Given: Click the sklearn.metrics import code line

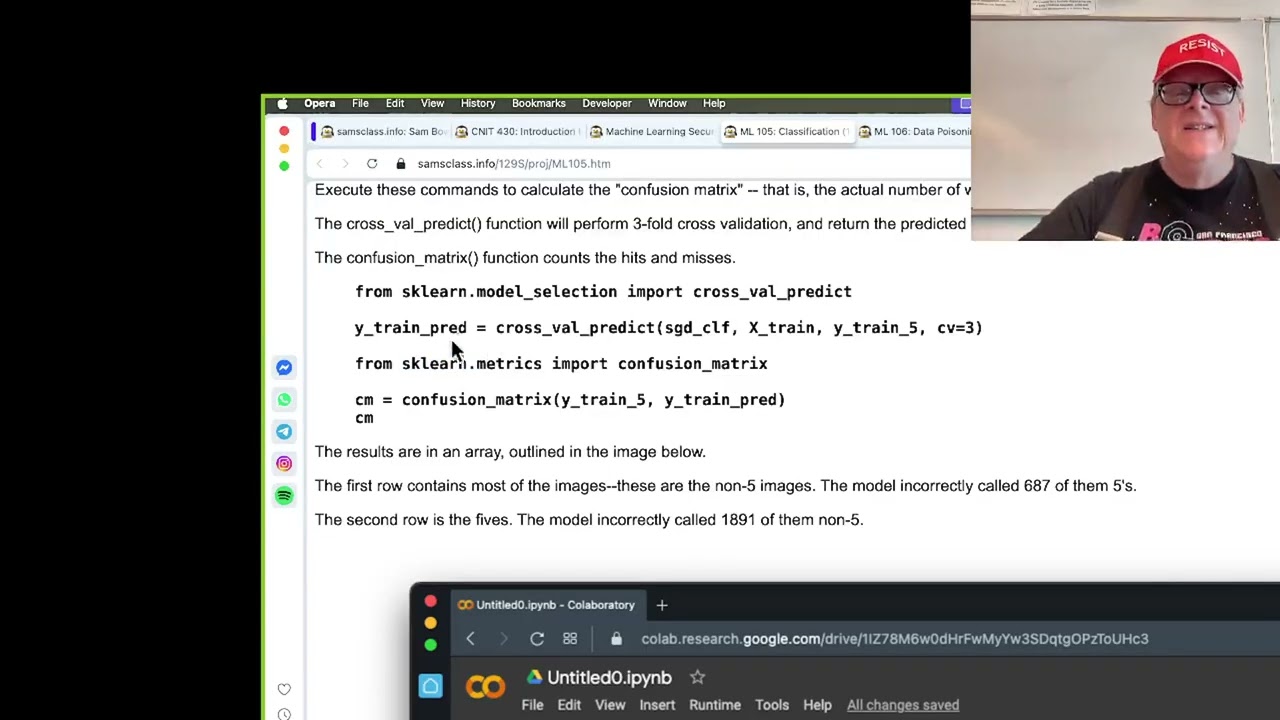Looking at the screenshot, I should 561,364.
